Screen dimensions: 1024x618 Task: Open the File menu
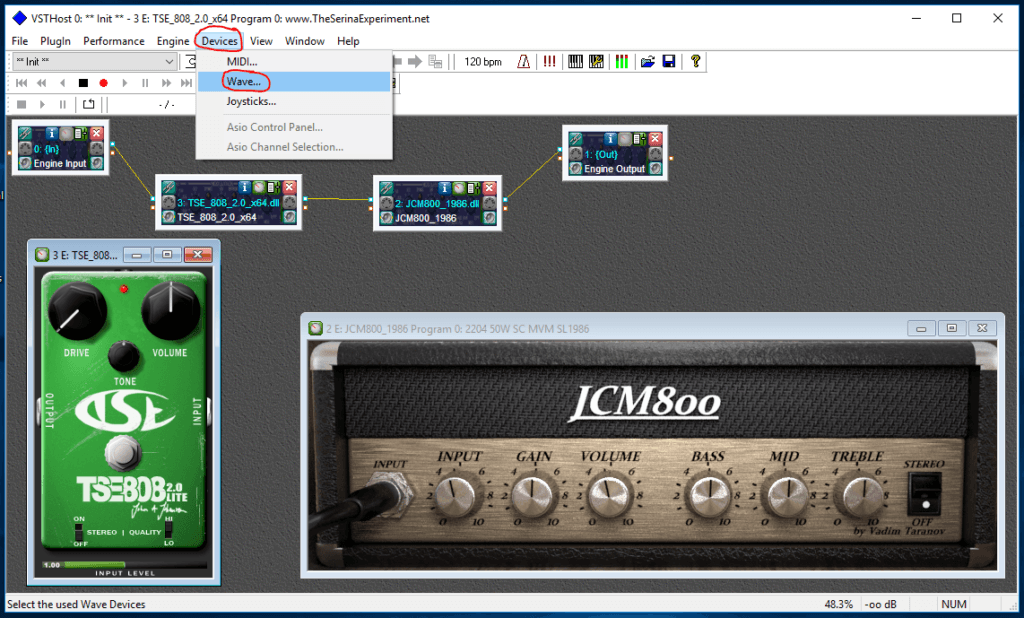(20, 41)
